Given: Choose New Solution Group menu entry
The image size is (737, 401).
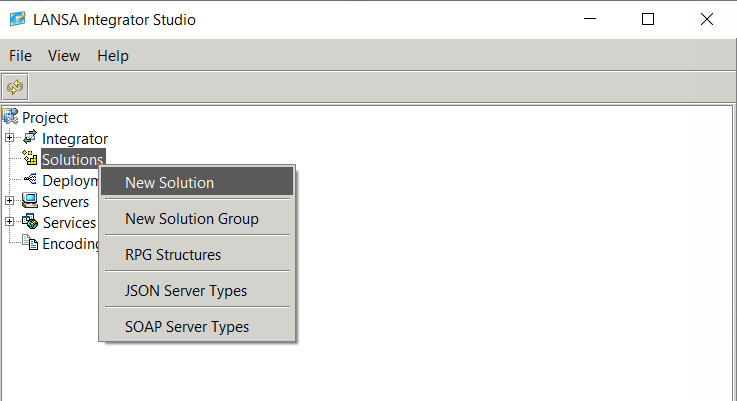Looking at the screenshot, I should [x=197, y=219].
